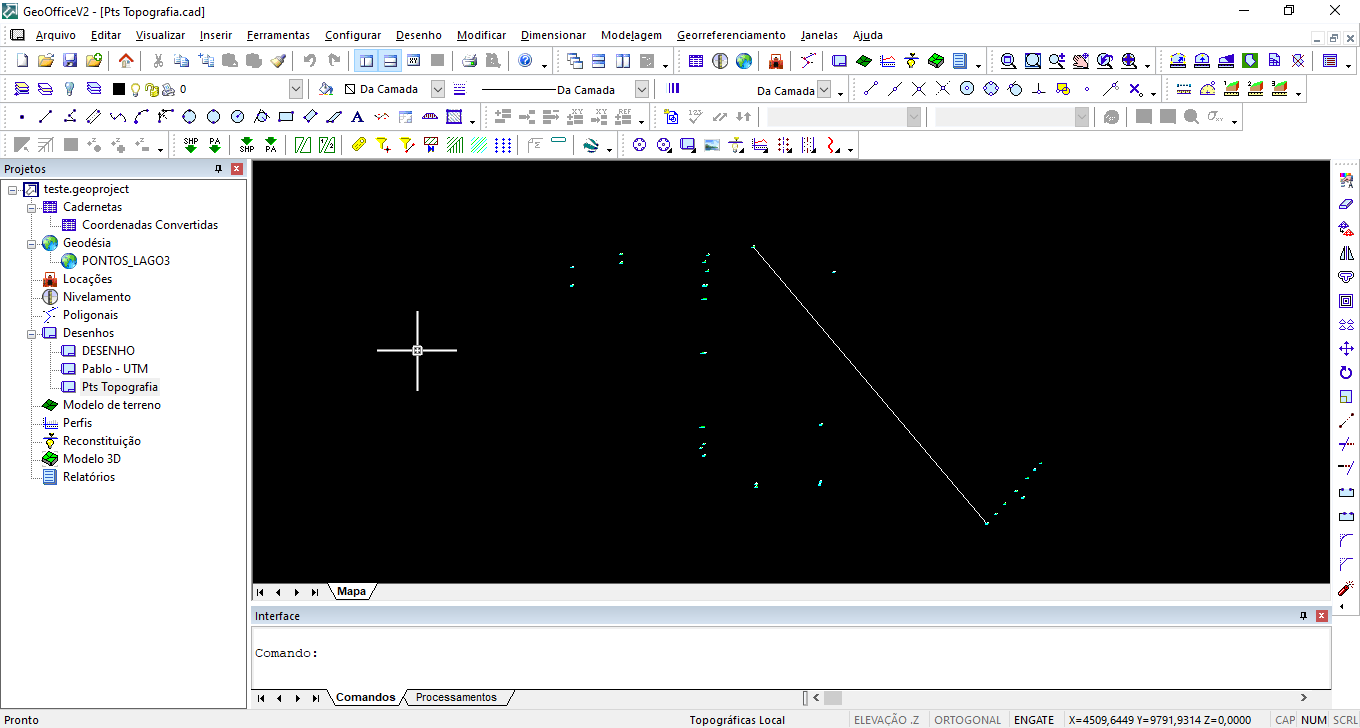Open the Georreferenciamento menu

(731, 35)
